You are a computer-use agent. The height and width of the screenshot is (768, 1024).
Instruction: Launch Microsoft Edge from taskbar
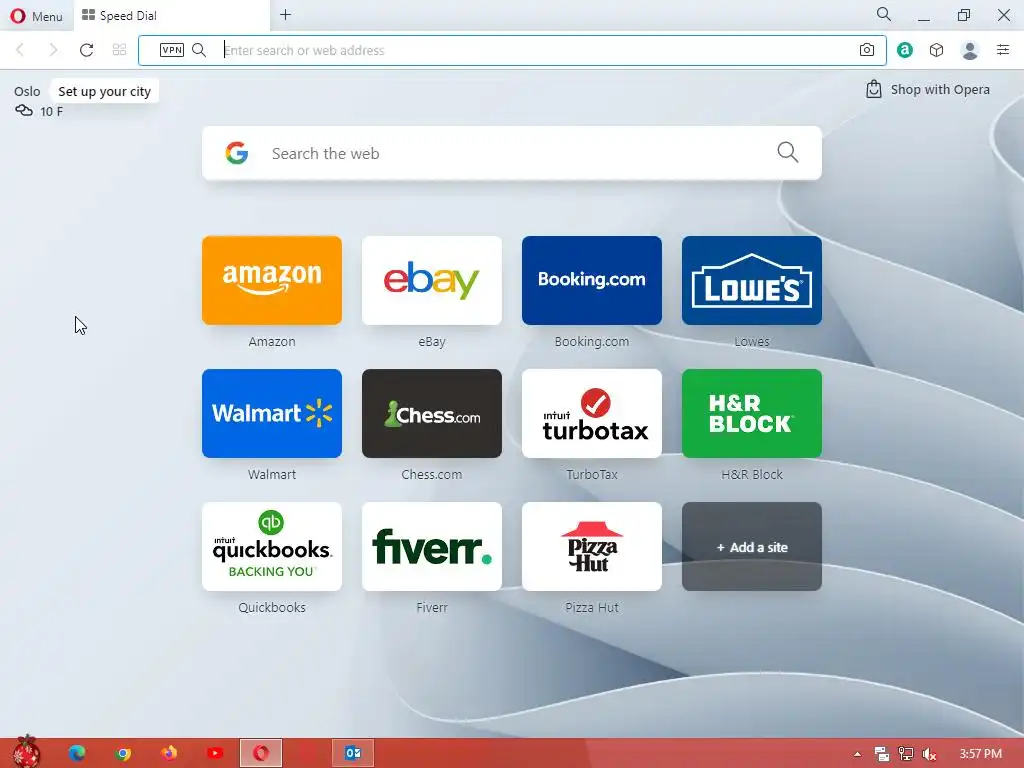pyautogui.click(x=76, y=753)
